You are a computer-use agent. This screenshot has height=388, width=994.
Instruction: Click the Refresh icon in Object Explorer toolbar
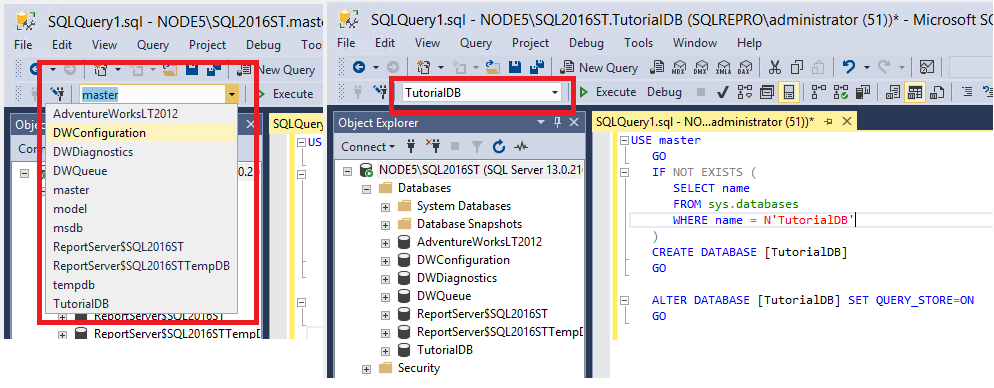coord(499,147)
